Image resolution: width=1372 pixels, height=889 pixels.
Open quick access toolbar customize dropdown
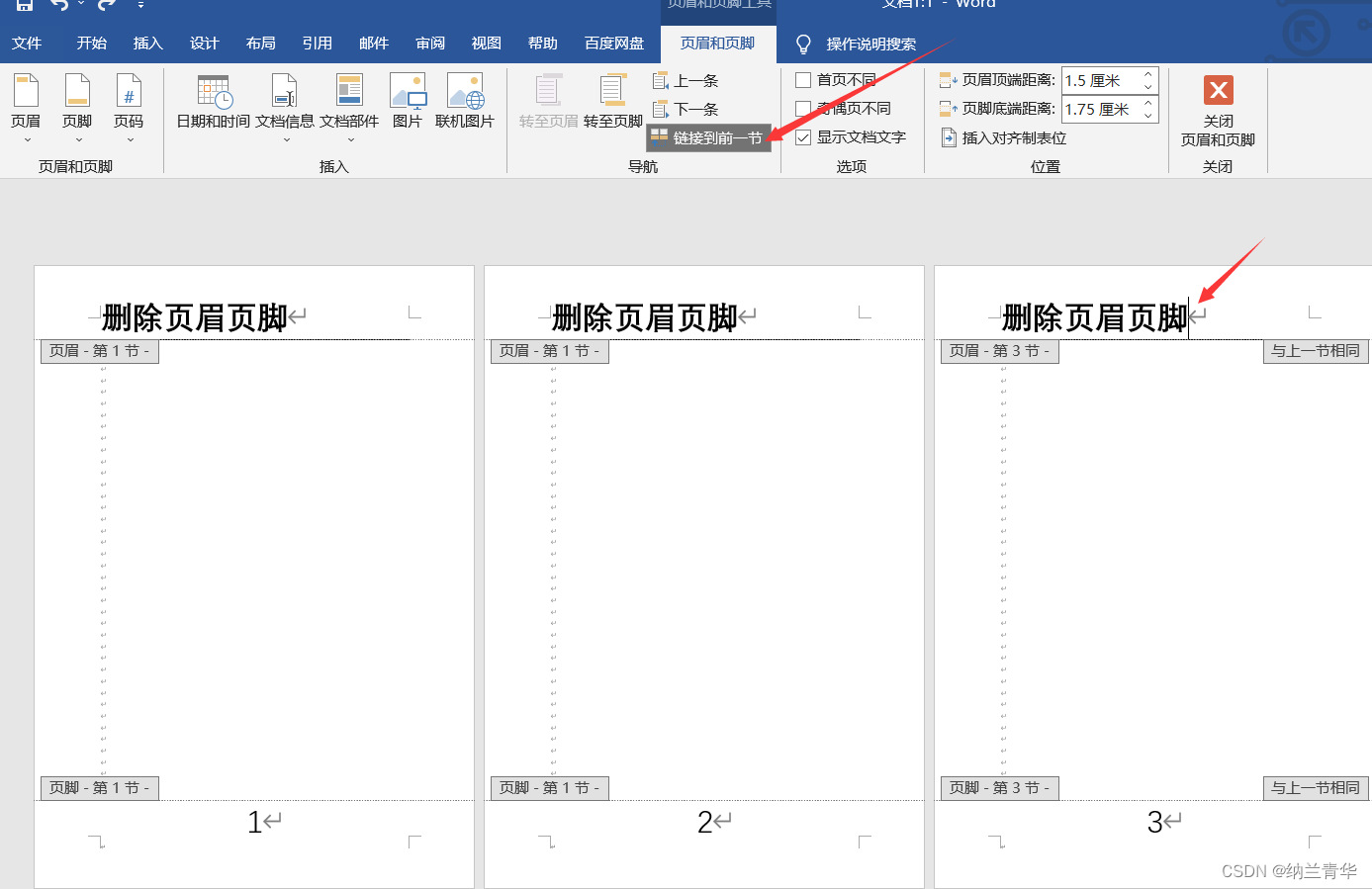tap(140, 5)
